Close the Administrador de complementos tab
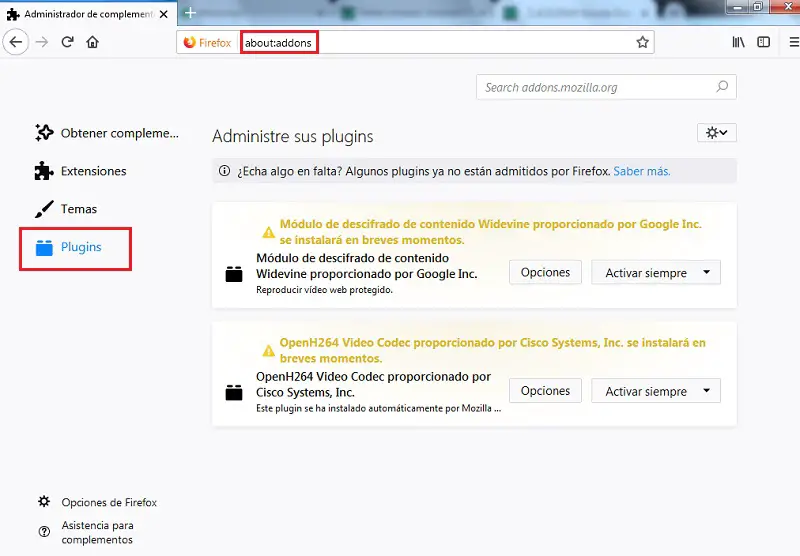 pos(164,14)
